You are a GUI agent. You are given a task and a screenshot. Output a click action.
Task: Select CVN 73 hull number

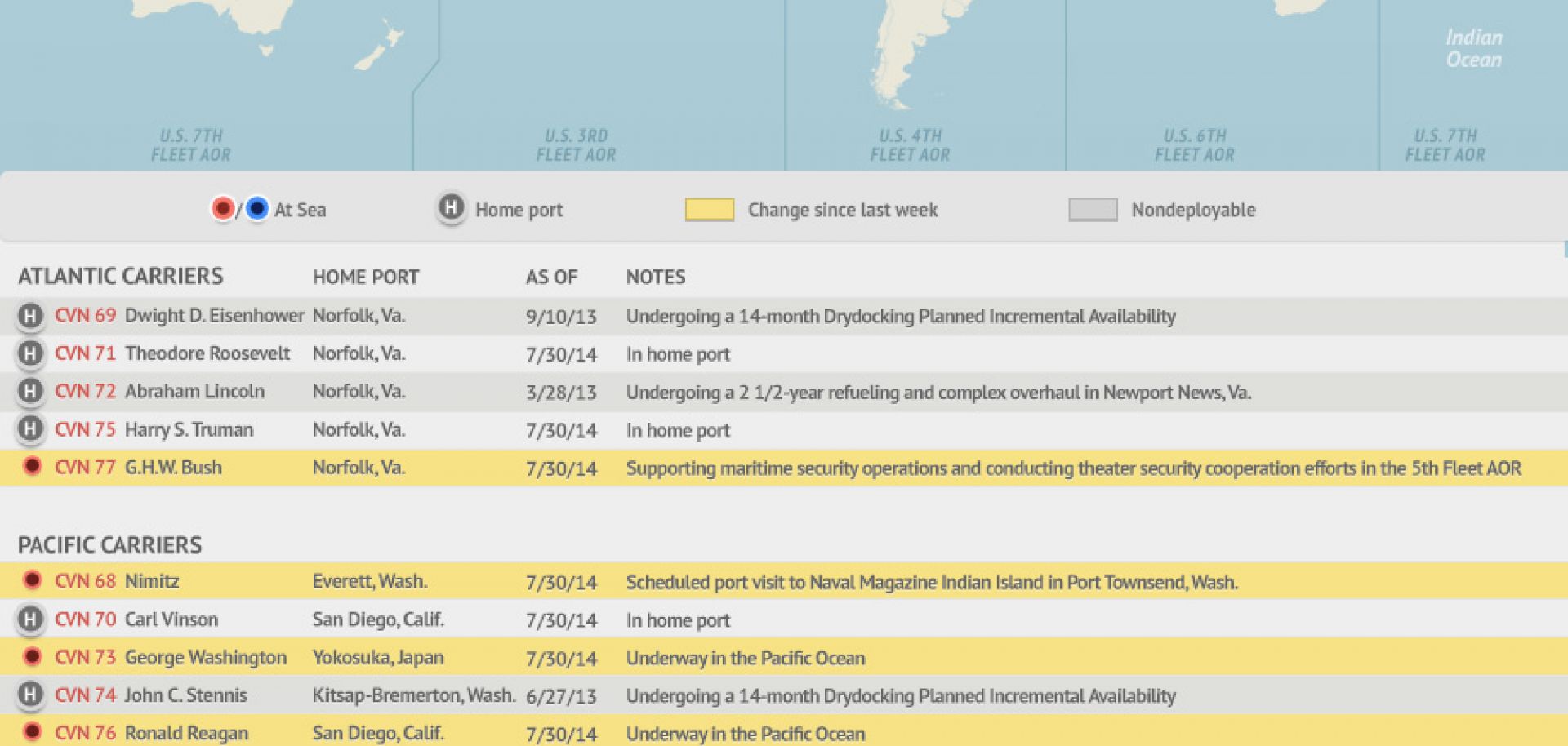coord(86,657)
